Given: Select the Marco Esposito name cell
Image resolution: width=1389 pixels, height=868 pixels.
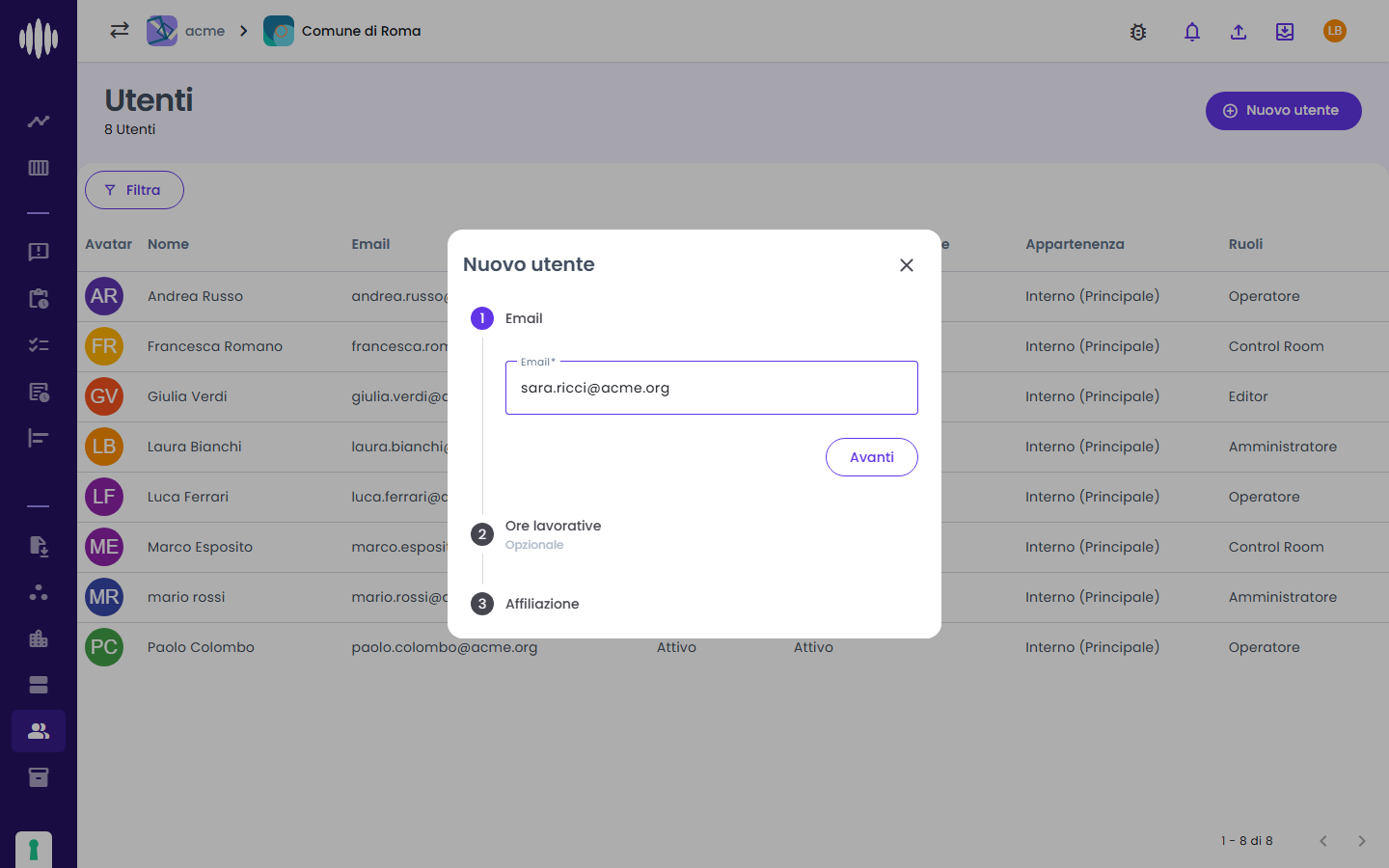Looking at the screenshot, I should point(200,547).
